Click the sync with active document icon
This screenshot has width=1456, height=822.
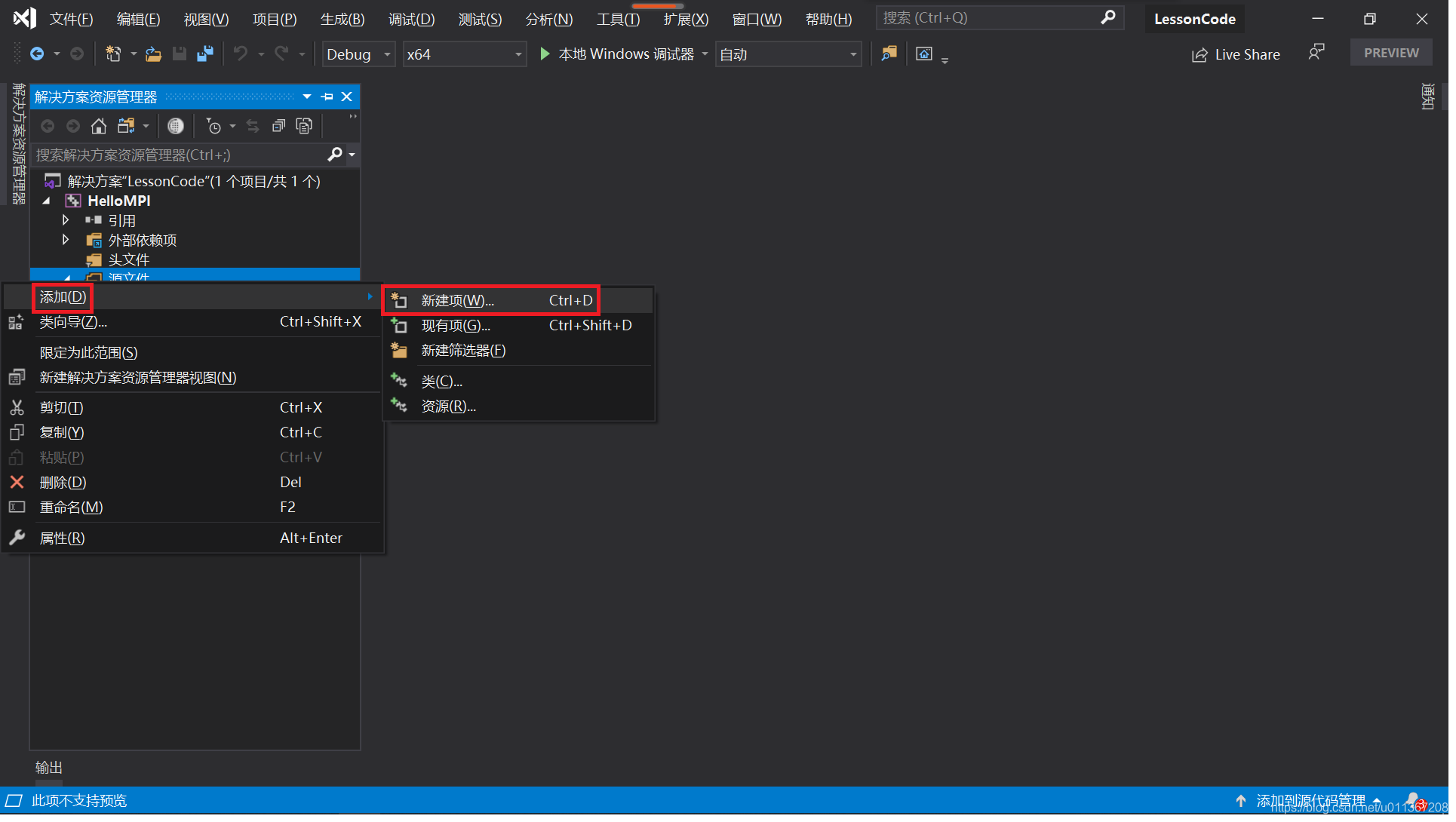(253, 126)
